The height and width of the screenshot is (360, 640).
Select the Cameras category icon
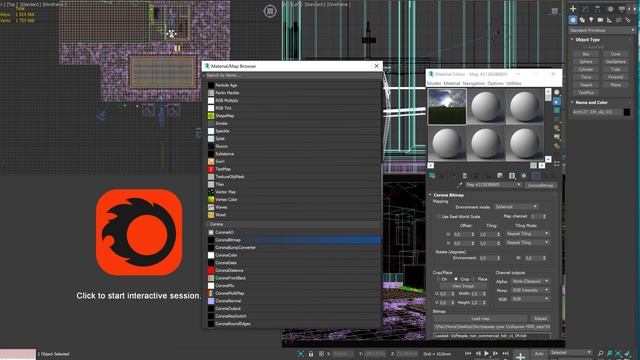pyautogui.click(x=600, y=20)
